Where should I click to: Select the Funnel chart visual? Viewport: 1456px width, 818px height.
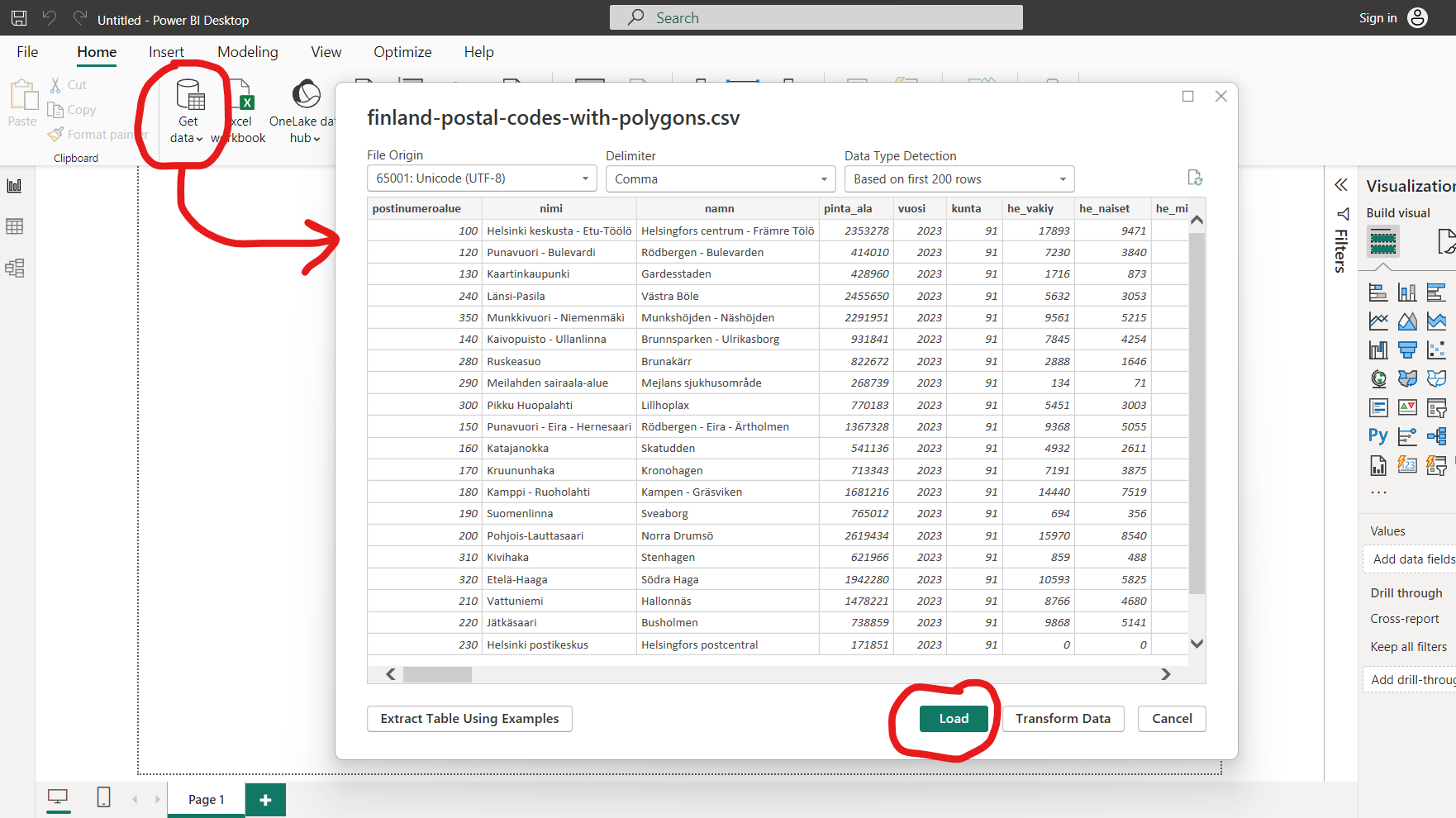tap(1407, 350)
